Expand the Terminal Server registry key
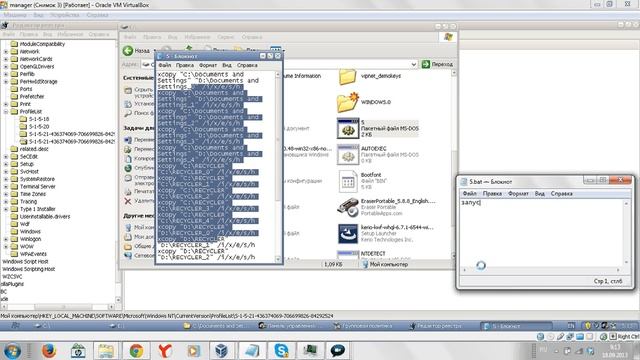640x360 pixels. (x=6, y=187)
